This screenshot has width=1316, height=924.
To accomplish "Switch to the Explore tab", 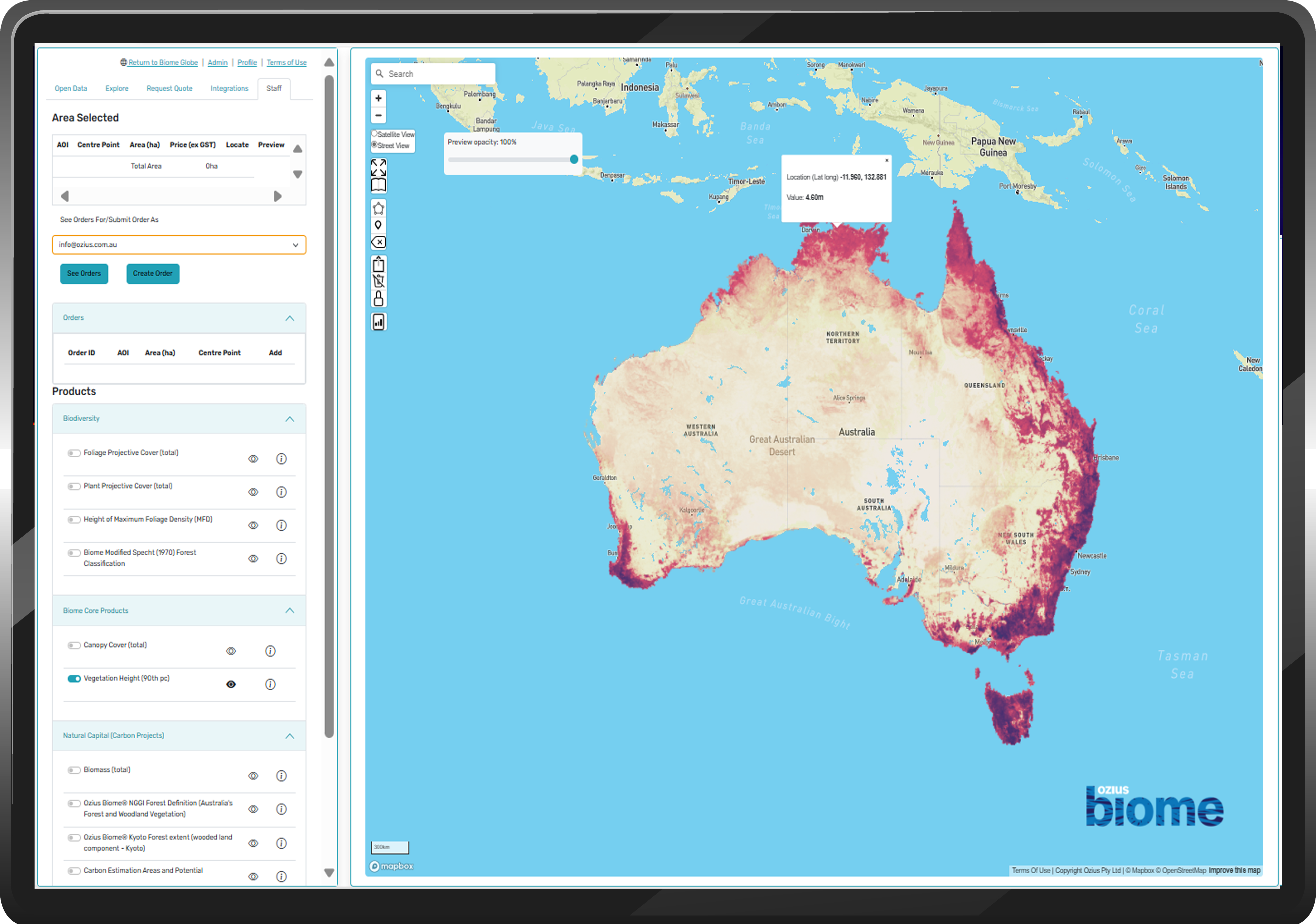I will tap(116, 88).
